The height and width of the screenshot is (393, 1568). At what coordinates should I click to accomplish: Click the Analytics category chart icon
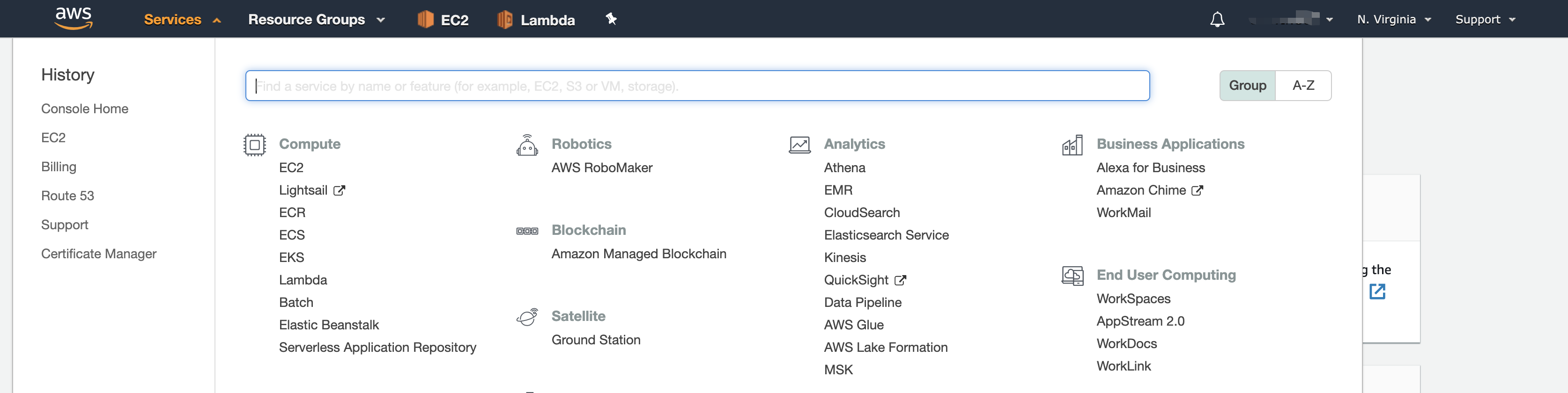click(x=799, y=145)
